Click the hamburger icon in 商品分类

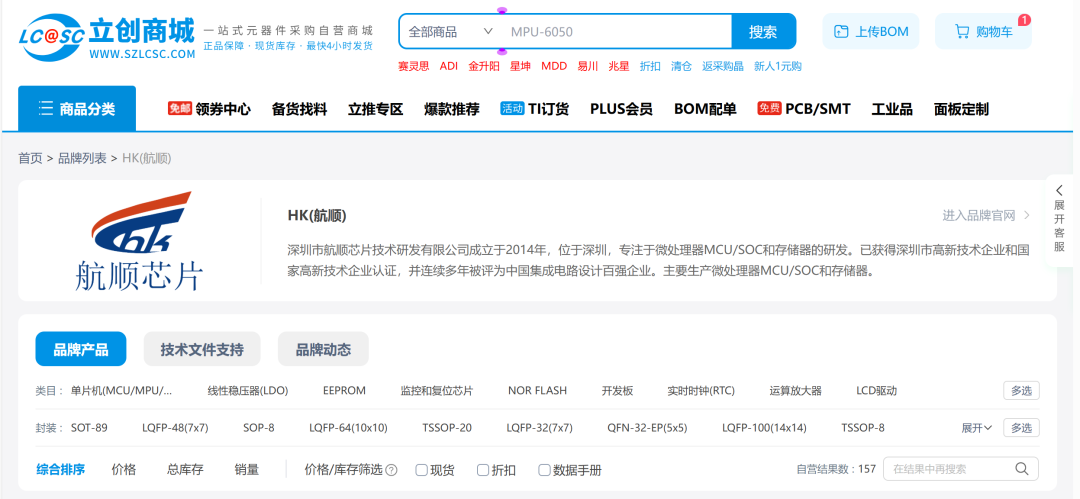(46, 109)
